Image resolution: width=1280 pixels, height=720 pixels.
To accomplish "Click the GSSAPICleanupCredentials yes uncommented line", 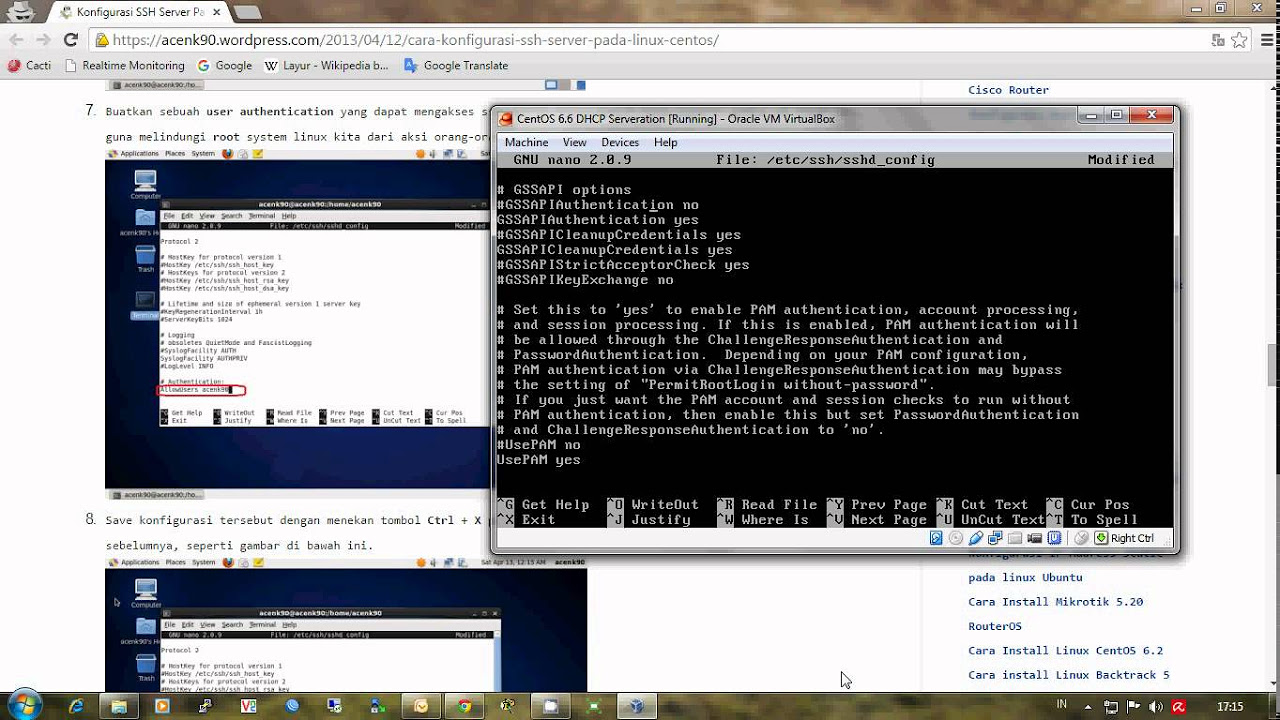I will pos(615,250).
